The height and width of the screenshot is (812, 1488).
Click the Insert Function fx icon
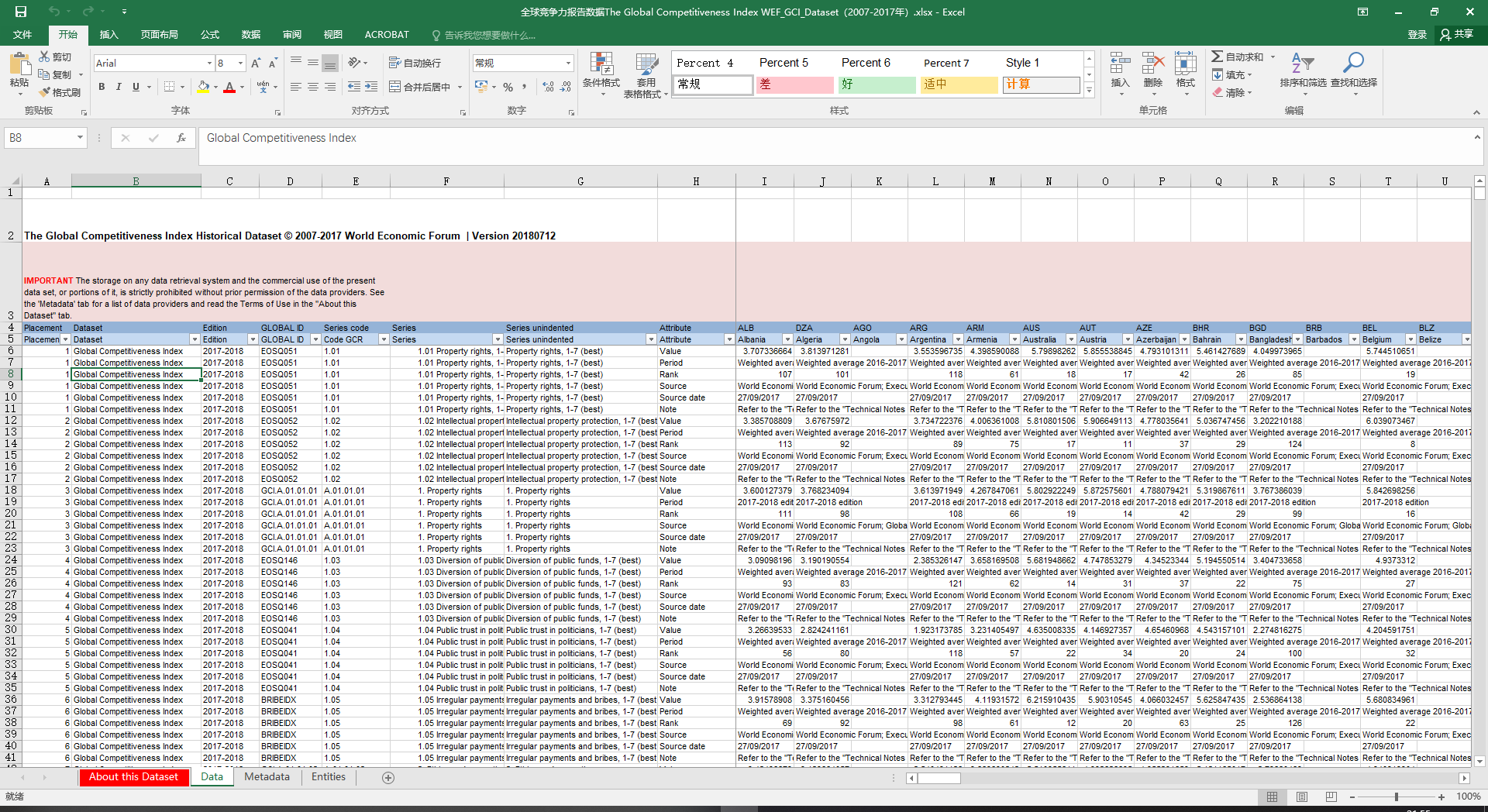point(181,138)
